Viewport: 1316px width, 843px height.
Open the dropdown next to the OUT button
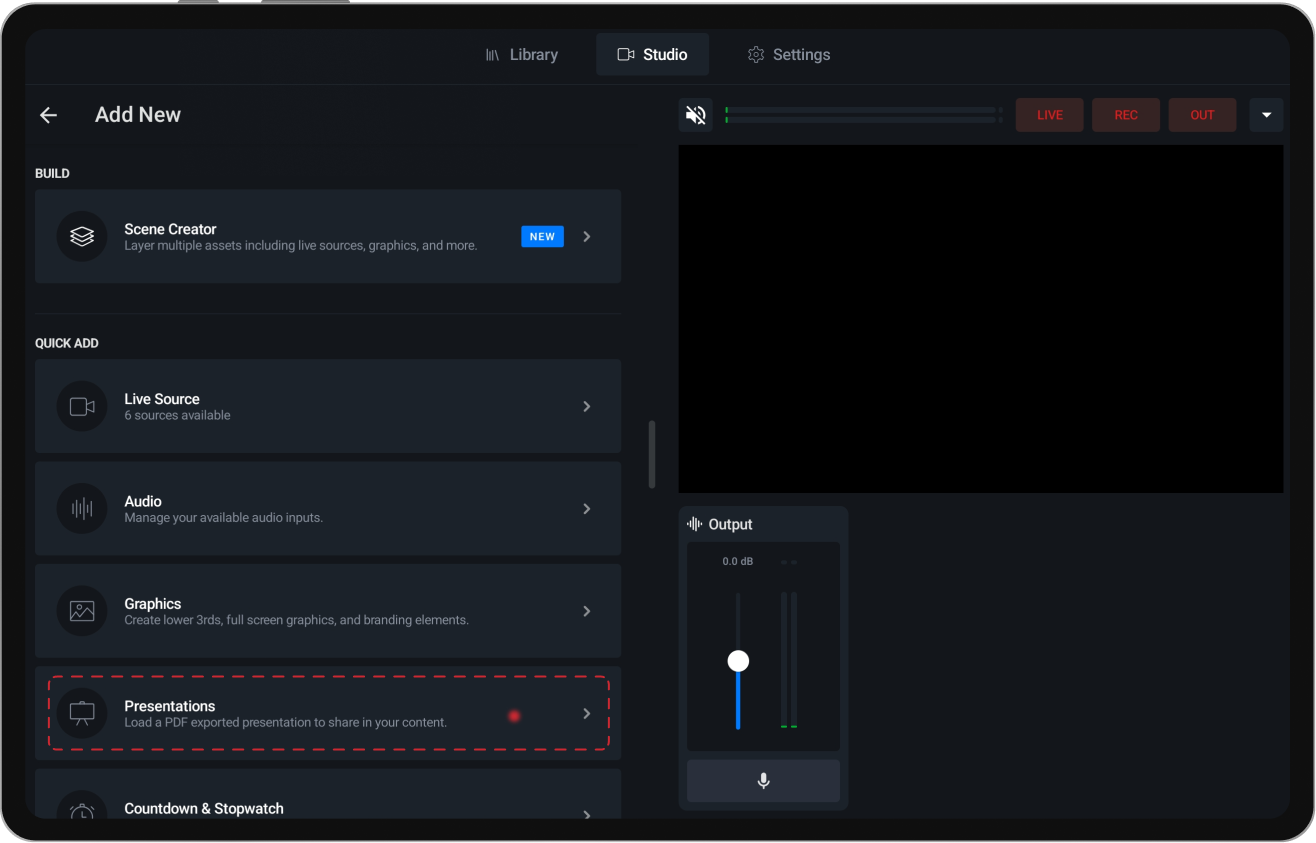pyautogui.click(x=1266, y=114)
